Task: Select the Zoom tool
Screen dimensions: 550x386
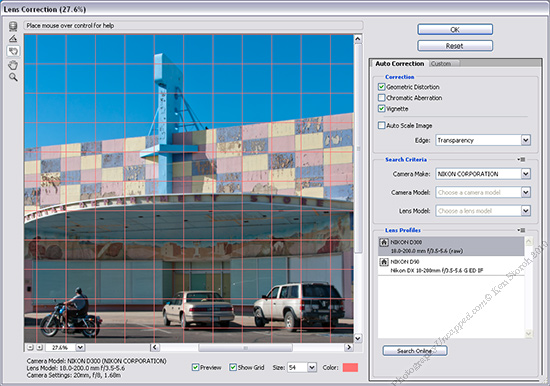Action: click(x=13, y=77)
